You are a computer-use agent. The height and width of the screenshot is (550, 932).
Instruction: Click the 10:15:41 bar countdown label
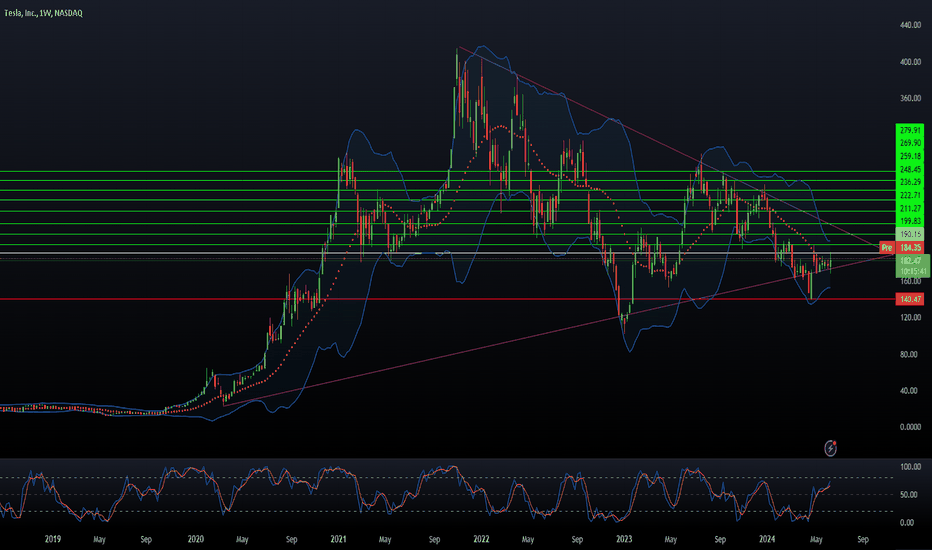[913, 271]
